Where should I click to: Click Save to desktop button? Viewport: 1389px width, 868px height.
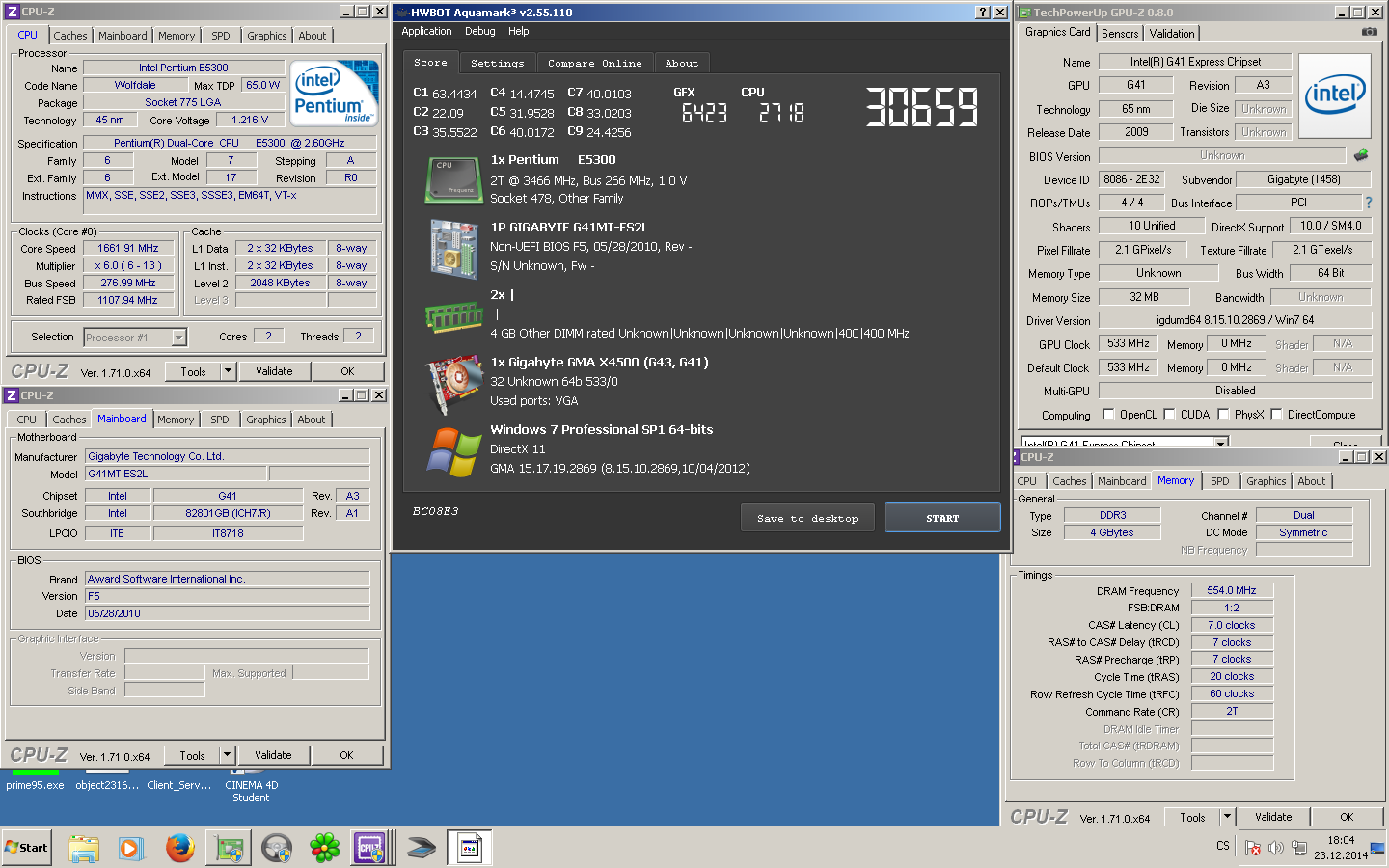(x=807, y=518)
